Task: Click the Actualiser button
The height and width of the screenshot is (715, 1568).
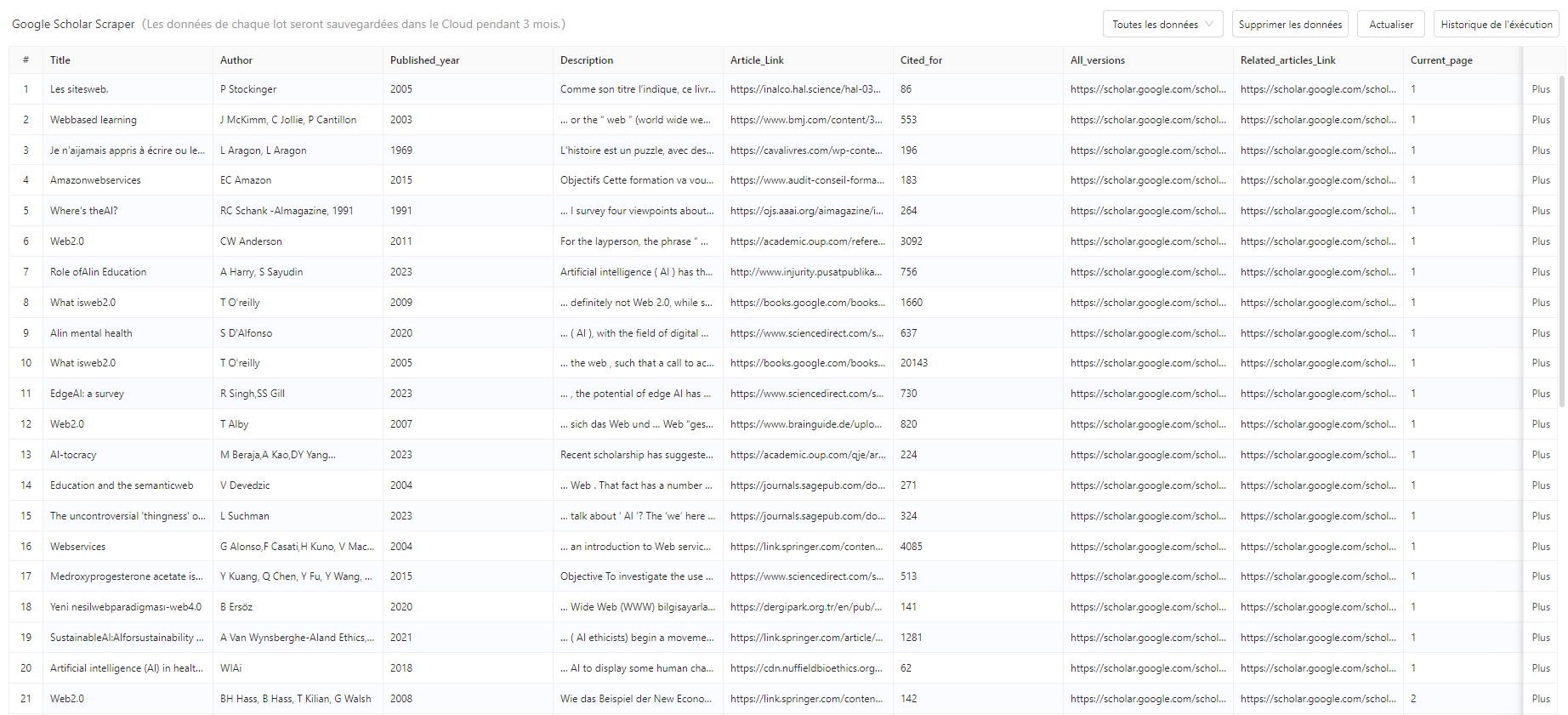Action: click(x=1391, y=25)
